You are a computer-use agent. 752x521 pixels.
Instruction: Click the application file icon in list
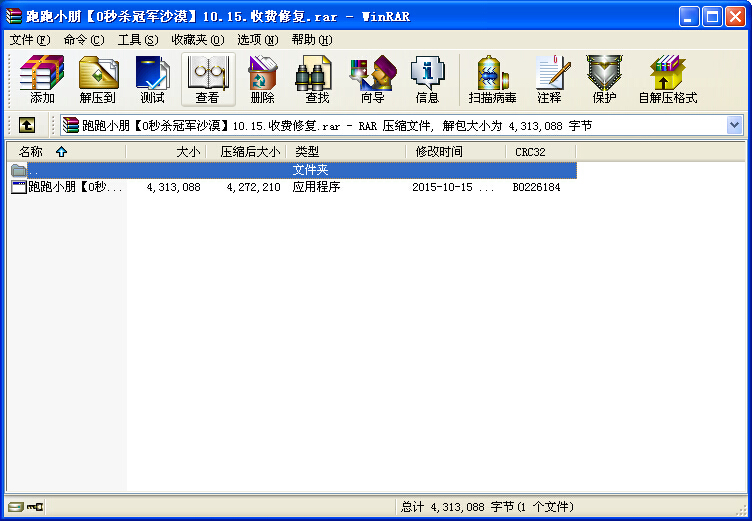(x=19, y=187)
